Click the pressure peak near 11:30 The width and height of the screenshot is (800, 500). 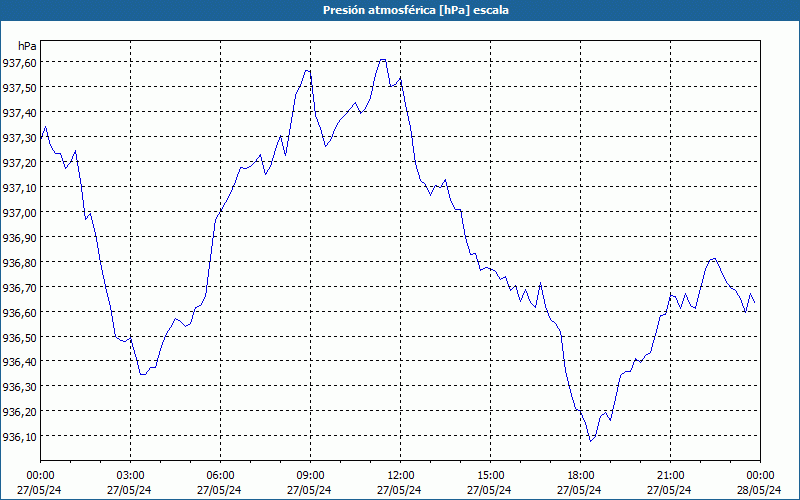(383, 60)
